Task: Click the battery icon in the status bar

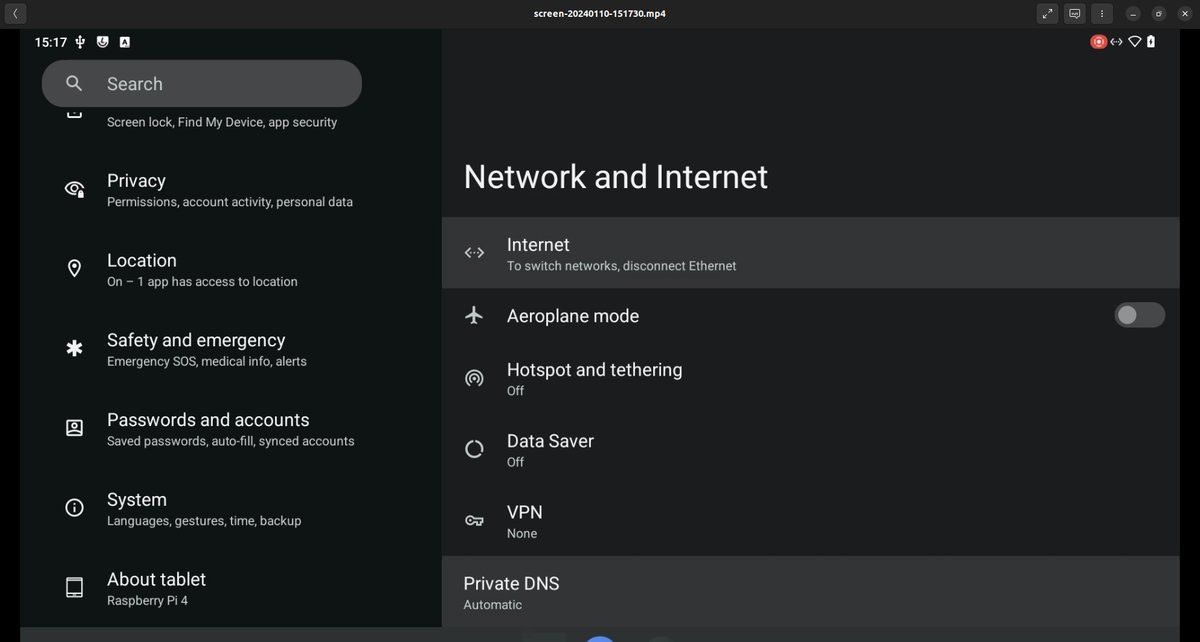Action: pyautogui.click(x=1150, y=41)
